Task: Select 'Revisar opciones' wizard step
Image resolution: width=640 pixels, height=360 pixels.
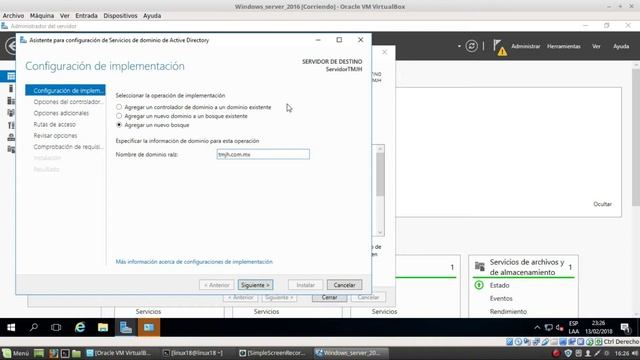Action: (x=56, y=136)
